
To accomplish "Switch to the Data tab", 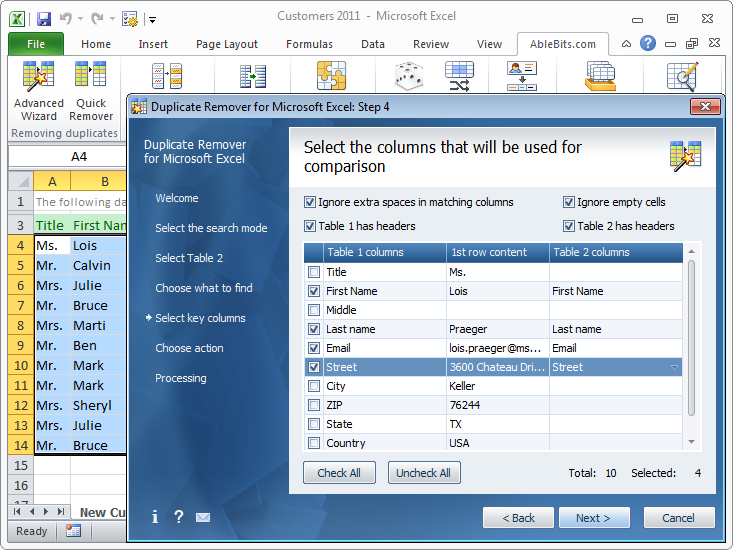I will (373, 44).
